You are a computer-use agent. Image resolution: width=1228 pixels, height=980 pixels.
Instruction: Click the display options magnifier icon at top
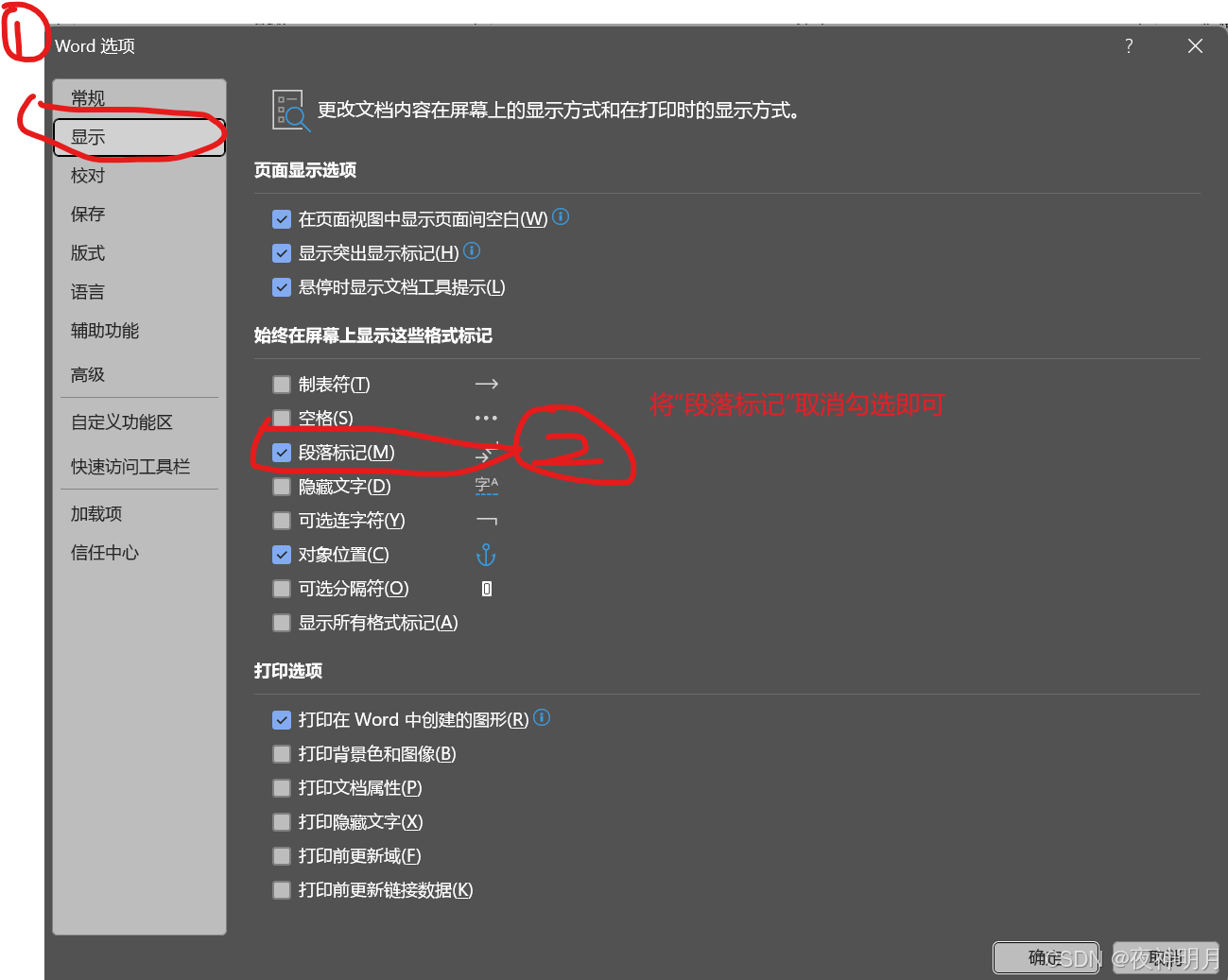pos(290,111)
